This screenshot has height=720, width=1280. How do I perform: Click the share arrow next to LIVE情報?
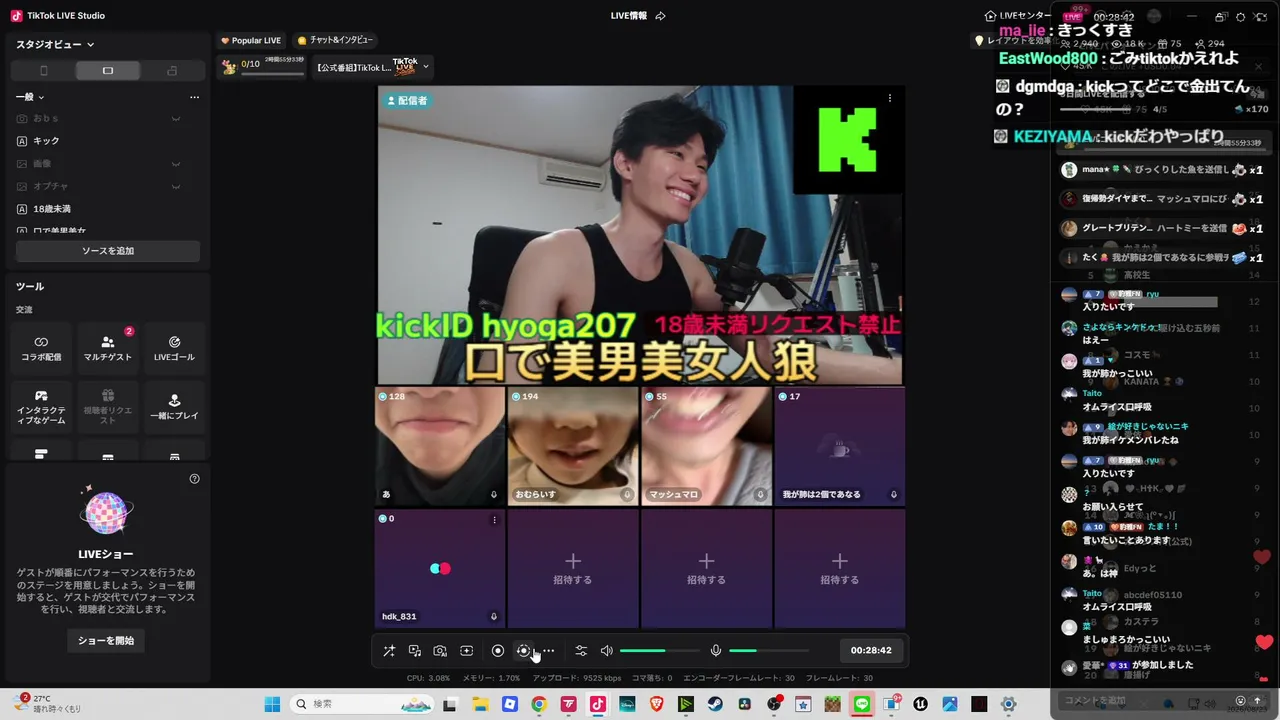(x=661, y=16)
